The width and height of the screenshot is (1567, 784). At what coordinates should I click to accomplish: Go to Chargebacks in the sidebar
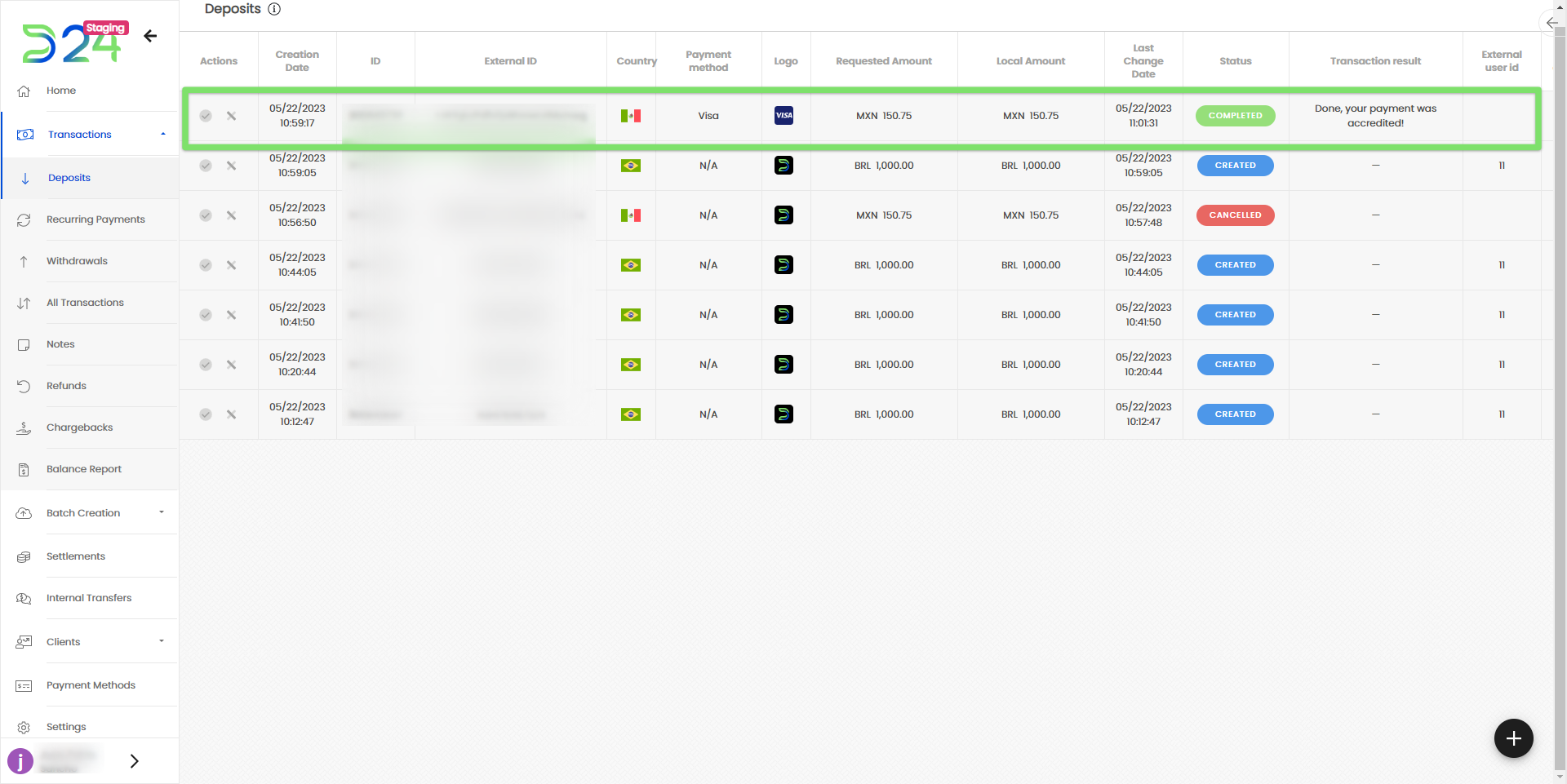(x=79, y=427)
